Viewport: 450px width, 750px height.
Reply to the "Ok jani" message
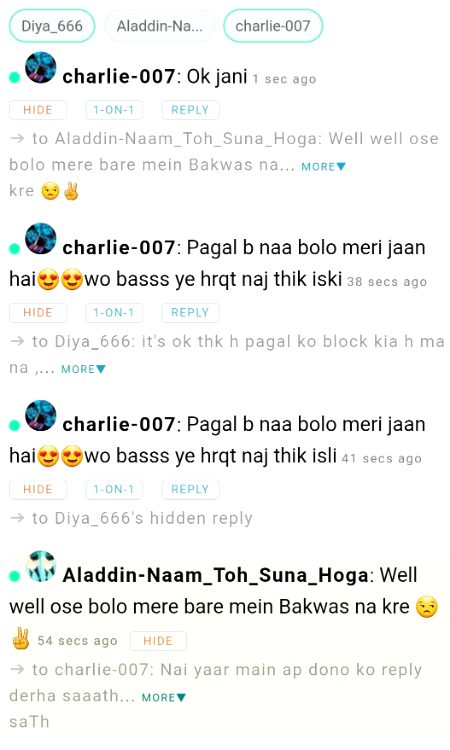click(x=190, y=110)
